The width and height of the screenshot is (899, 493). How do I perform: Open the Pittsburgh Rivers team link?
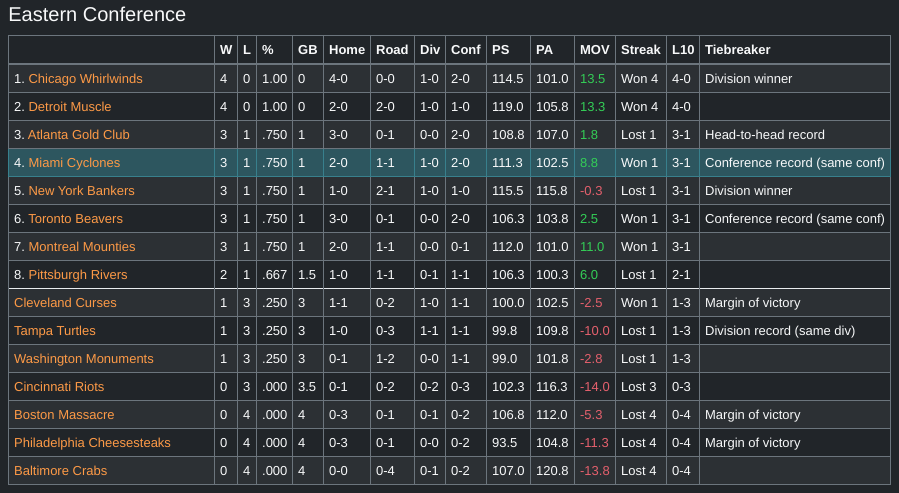[78, 275]
